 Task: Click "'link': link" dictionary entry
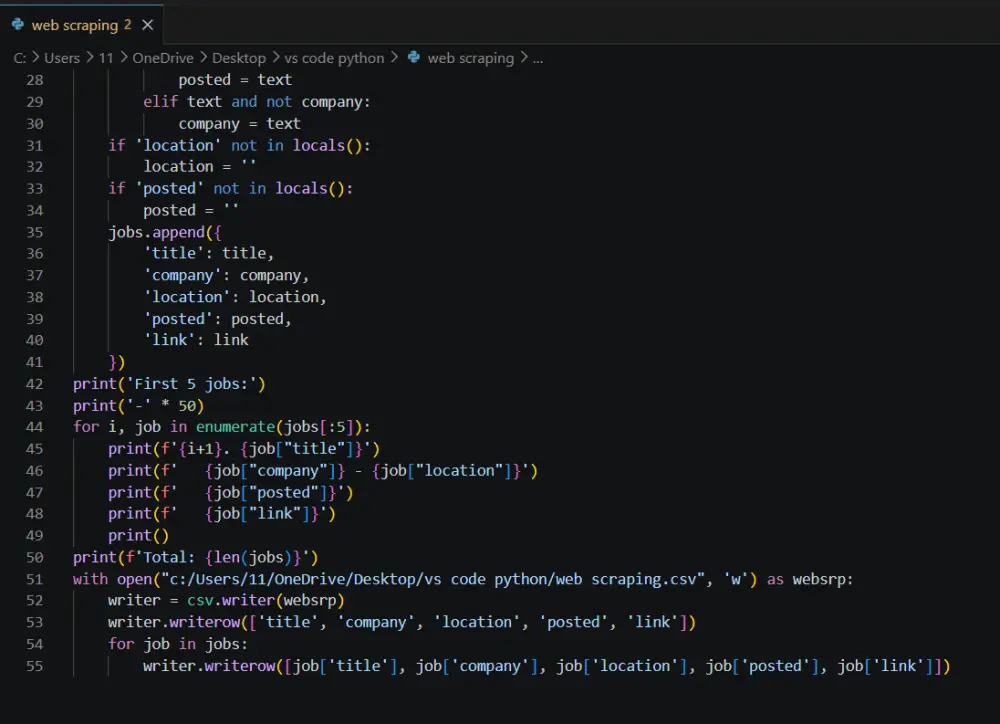(196, 340)
